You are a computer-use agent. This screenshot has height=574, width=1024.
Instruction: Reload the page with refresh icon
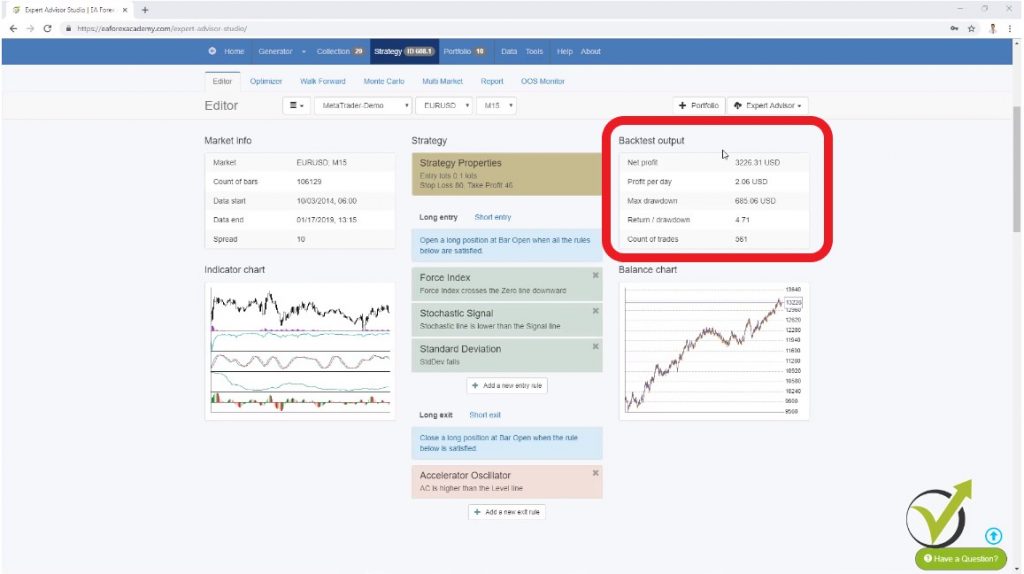click(x=47, y=29)
